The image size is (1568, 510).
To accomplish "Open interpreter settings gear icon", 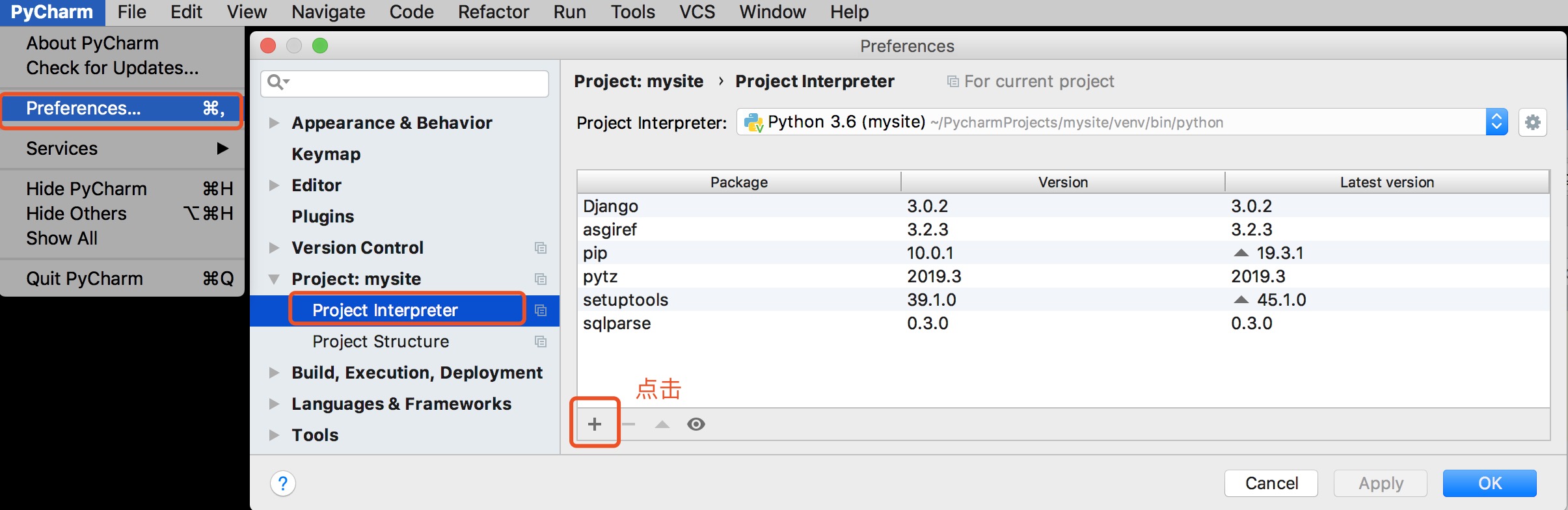I will [1533, 122].
